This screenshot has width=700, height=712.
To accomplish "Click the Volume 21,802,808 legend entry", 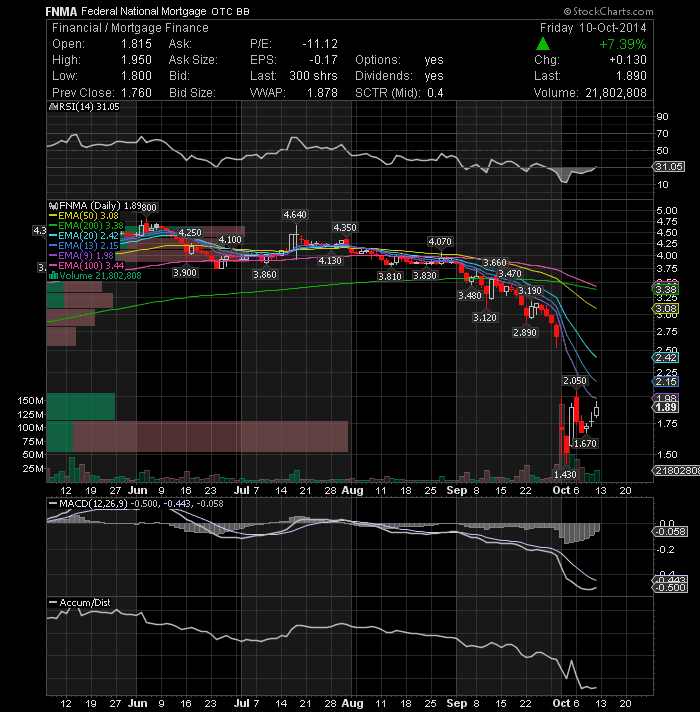I will tap(95, 276).
